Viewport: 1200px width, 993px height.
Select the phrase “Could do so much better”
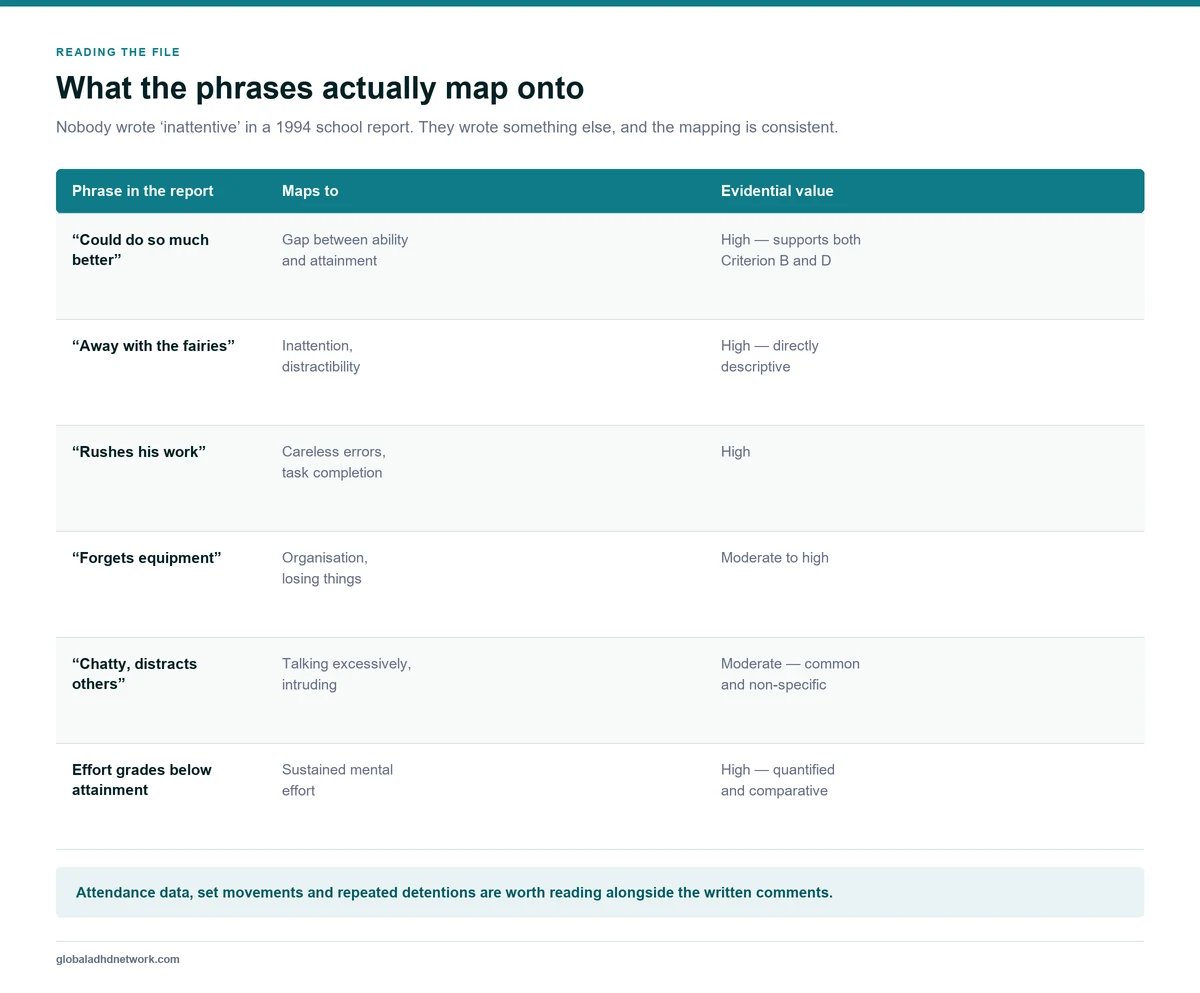[140, 250]
